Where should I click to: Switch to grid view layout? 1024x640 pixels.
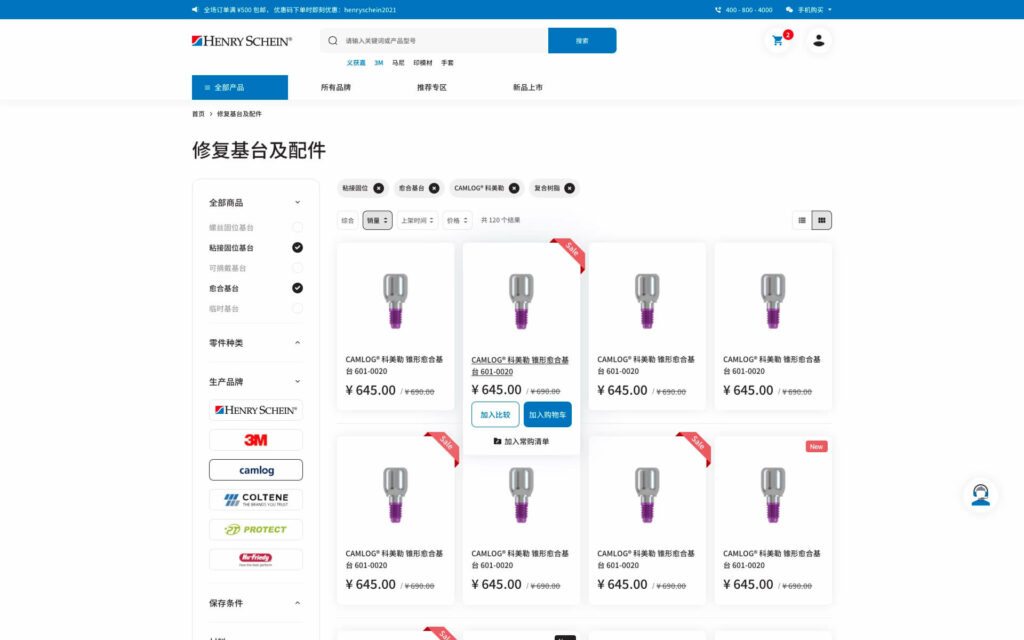coord(822,220)
